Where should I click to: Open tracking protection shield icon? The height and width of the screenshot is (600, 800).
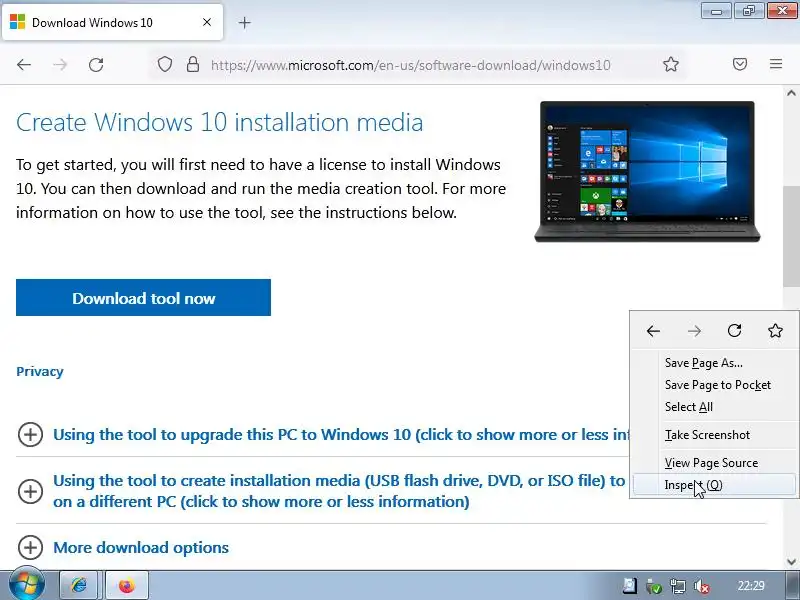(164, 65)
